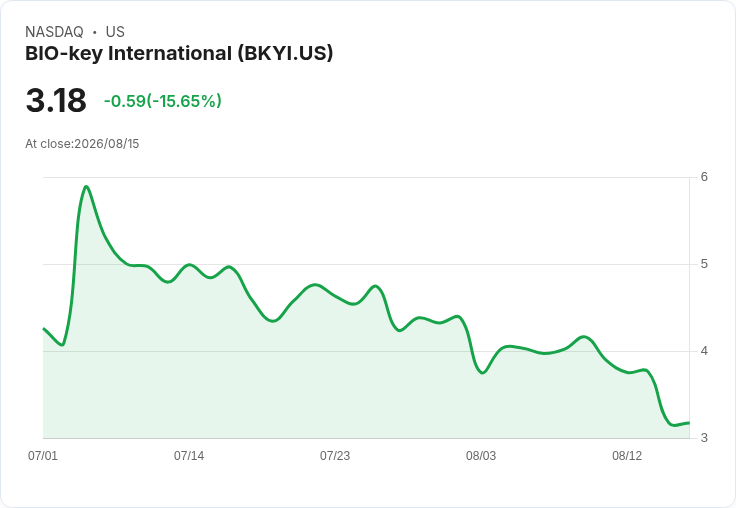Select the 08/12 date on x-axis
736x508 pixels.
click(627, 456)
